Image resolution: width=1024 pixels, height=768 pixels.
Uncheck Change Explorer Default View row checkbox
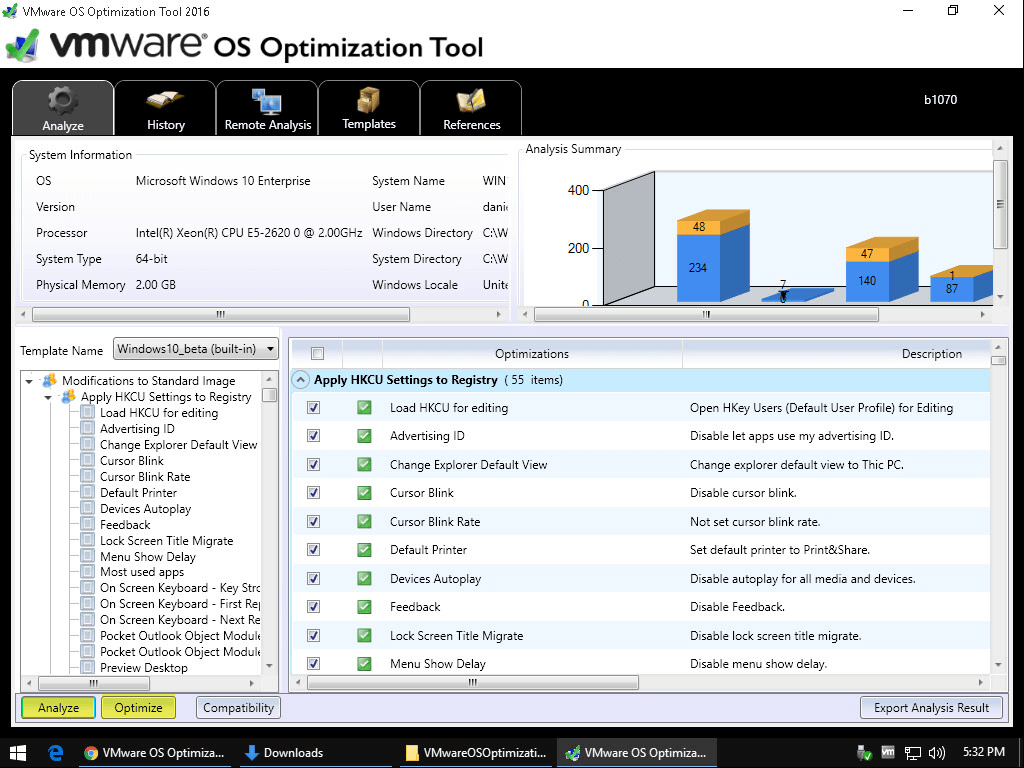click(x=313, y=464)
